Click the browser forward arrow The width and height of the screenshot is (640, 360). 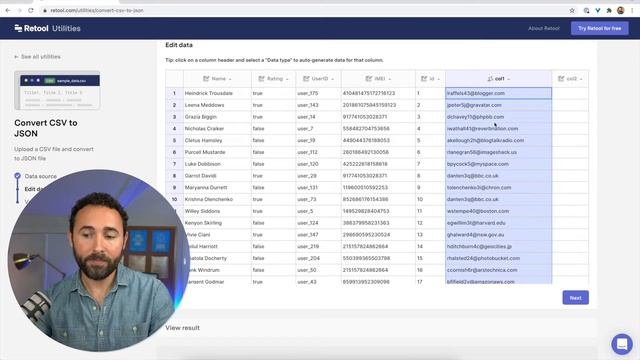point(19,10)
